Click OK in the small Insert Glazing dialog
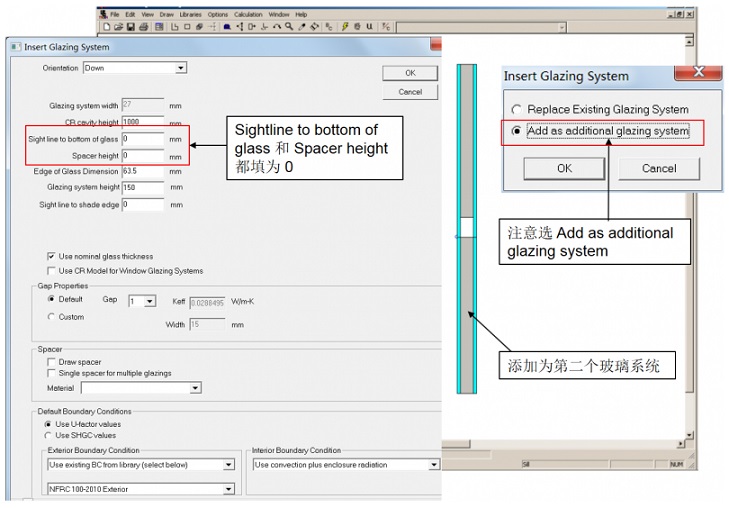Image resolution: width=729 pixels, height=508 pixels. pyautogui.click(x=564, y=168)
